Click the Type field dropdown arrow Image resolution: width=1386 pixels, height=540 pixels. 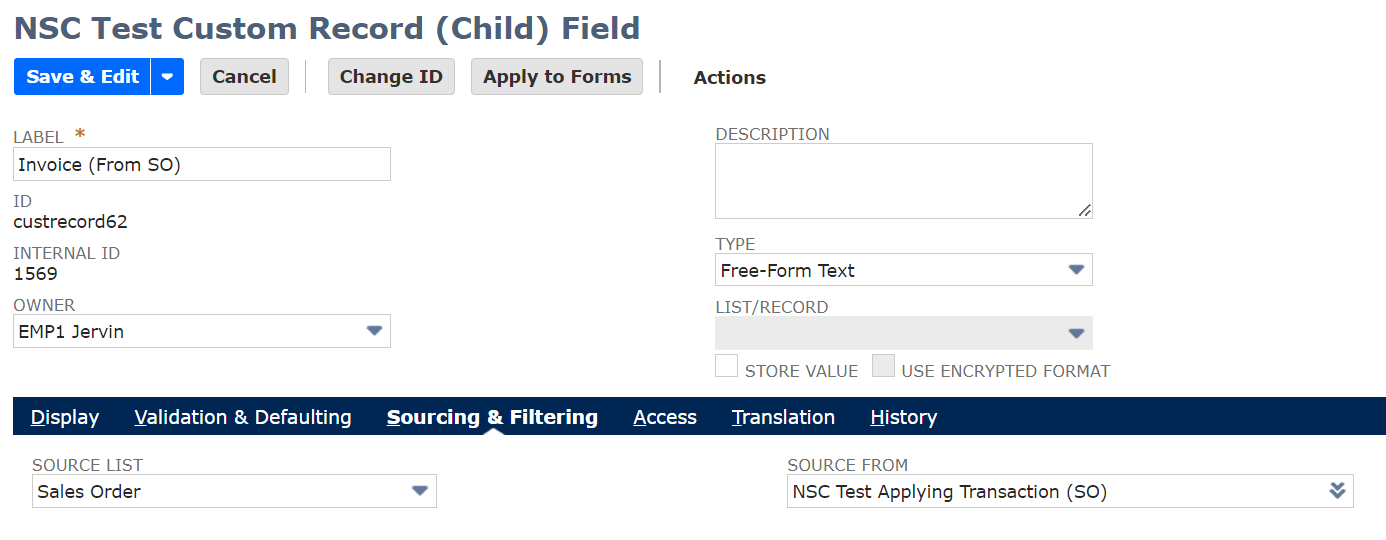tap(1076, 270)
